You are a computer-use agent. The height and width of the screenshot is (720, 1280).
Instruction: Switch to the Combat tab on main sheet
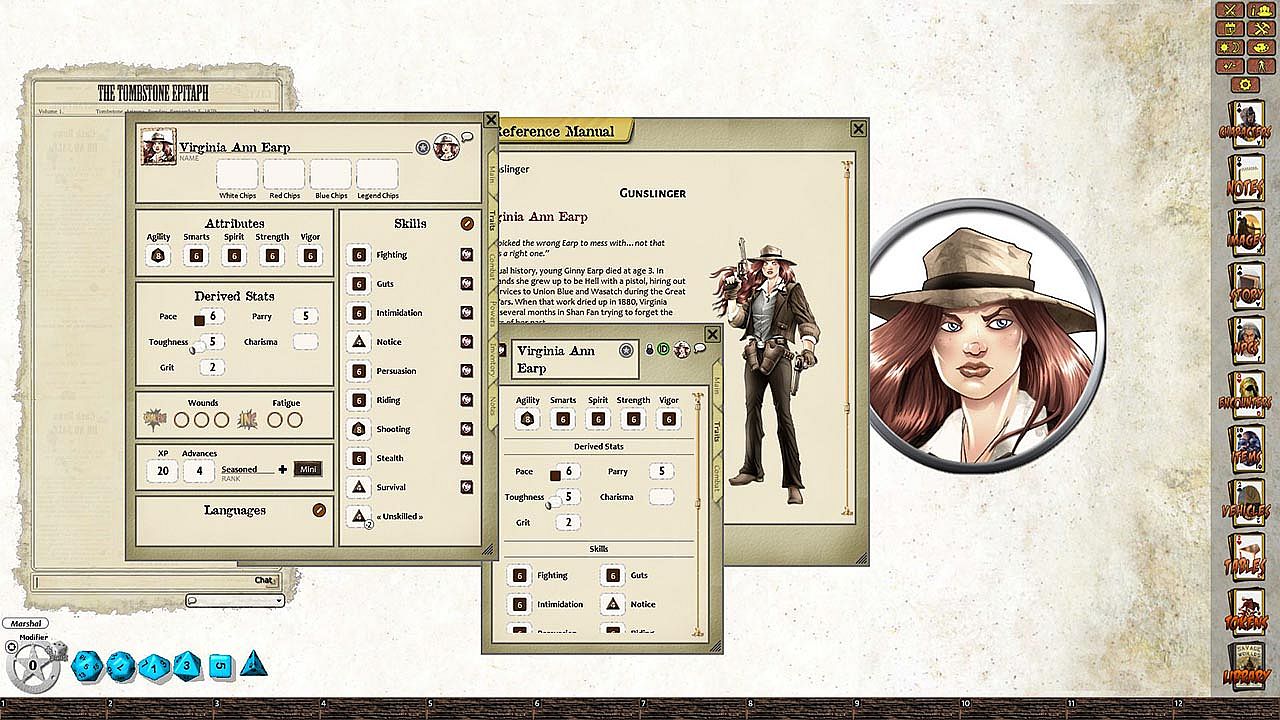tap(492, 268)
